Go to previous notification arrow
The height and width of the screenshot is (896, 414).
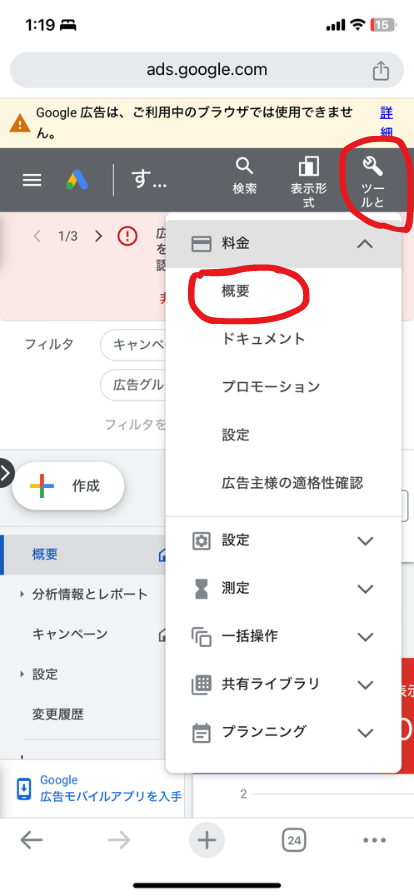point(38,237)
